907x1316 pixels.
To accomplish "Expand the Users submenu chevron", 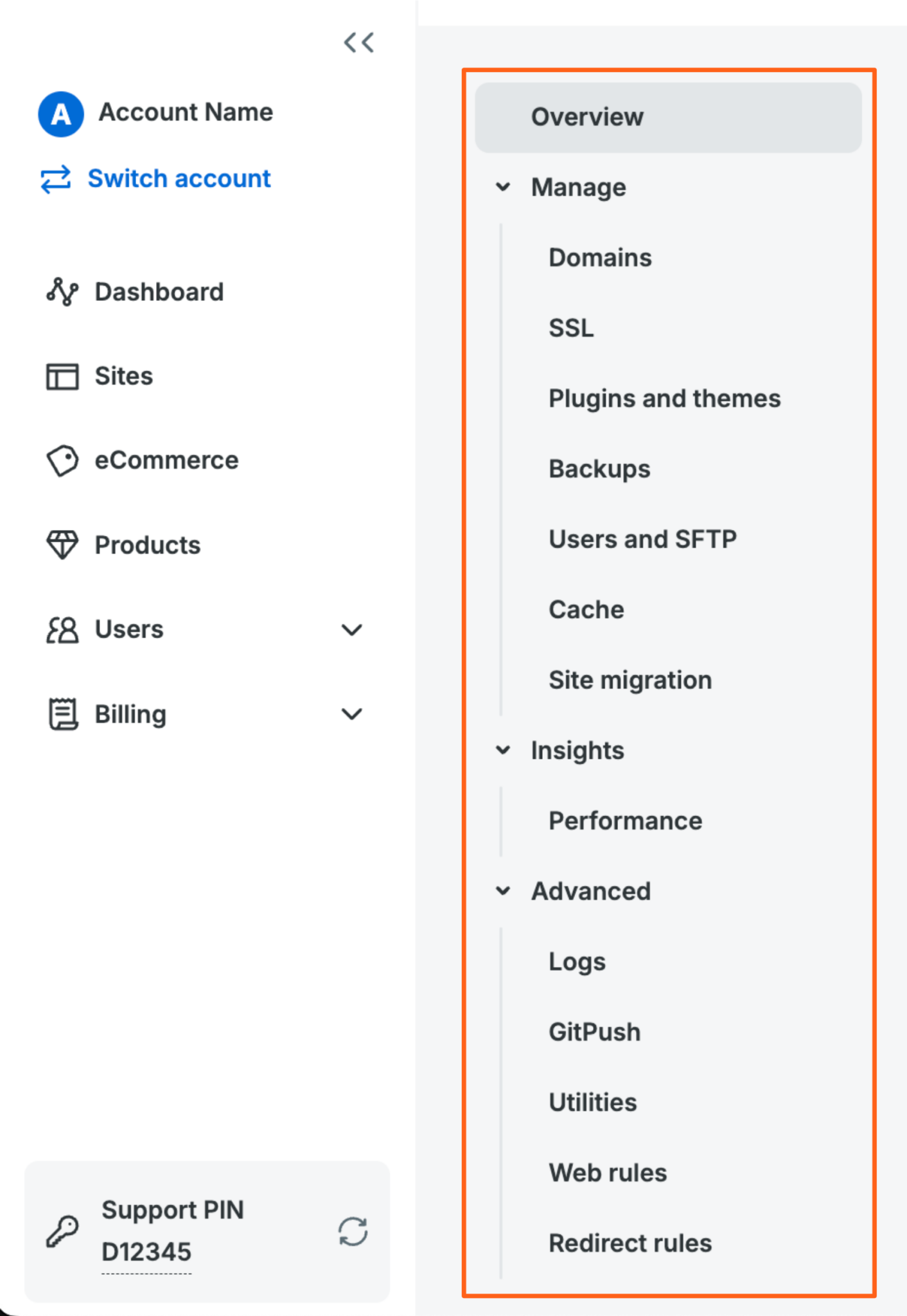I will click(x=351, y=630).
